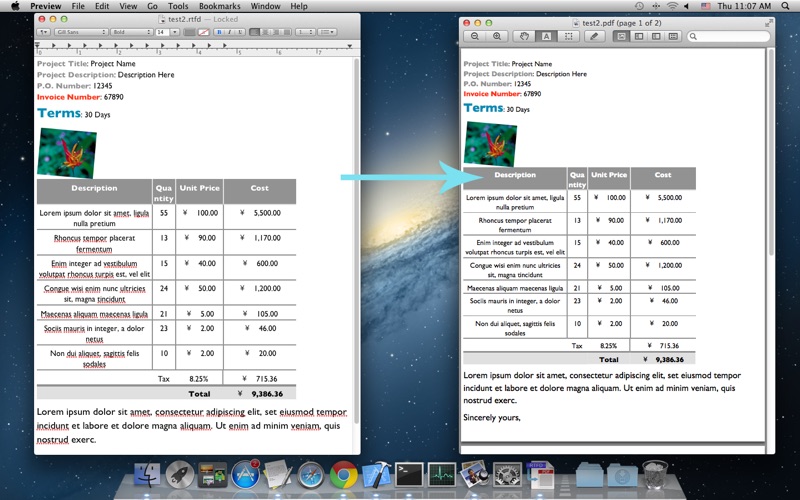Open Spotlight search in the menu bar
This screenshot has width=800, height=500.
click(786, 6)
